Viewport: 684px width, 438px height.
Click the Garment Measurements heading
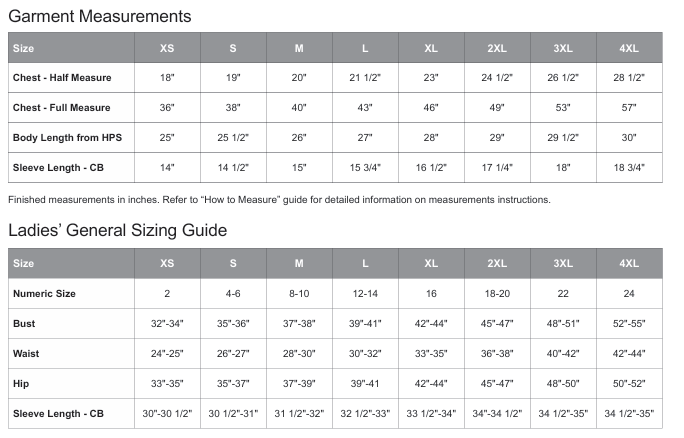(x=99, y=17)
